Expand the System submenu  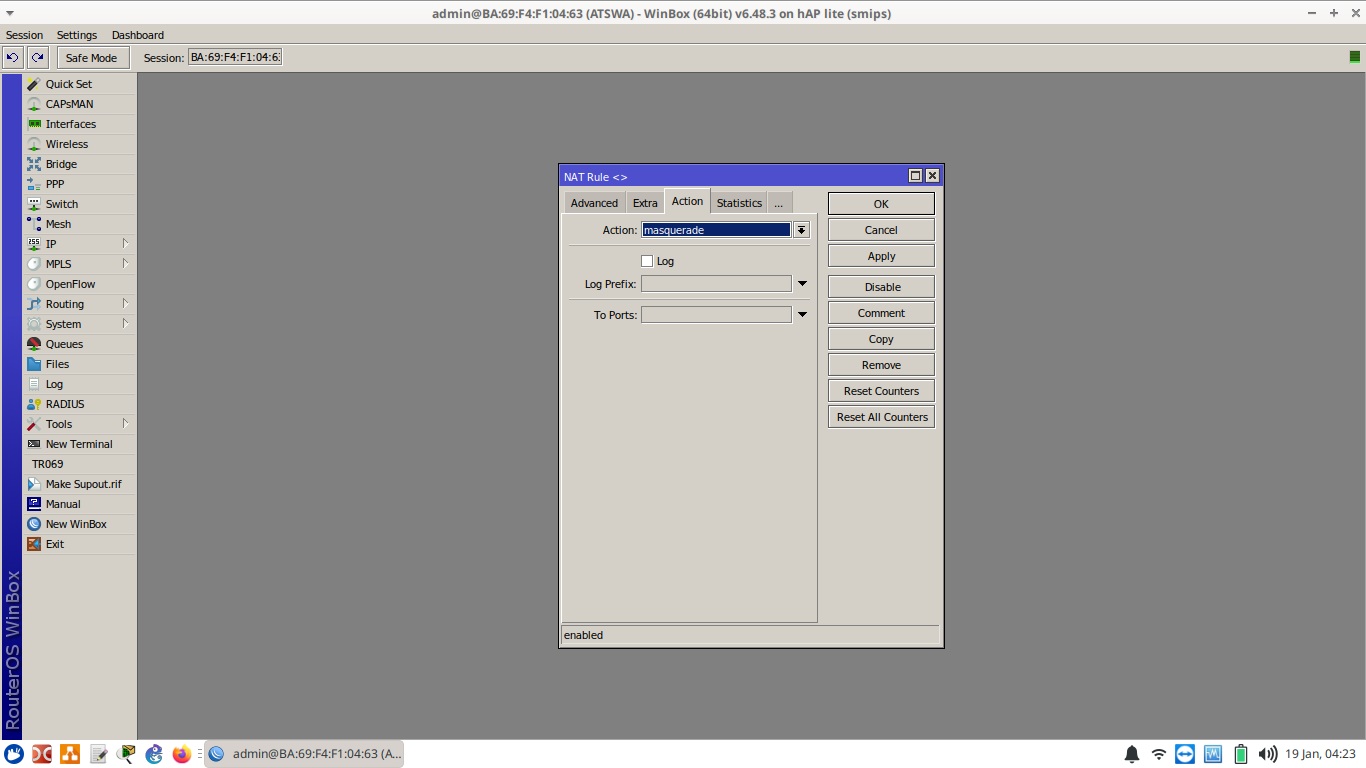tap(125, 323)
